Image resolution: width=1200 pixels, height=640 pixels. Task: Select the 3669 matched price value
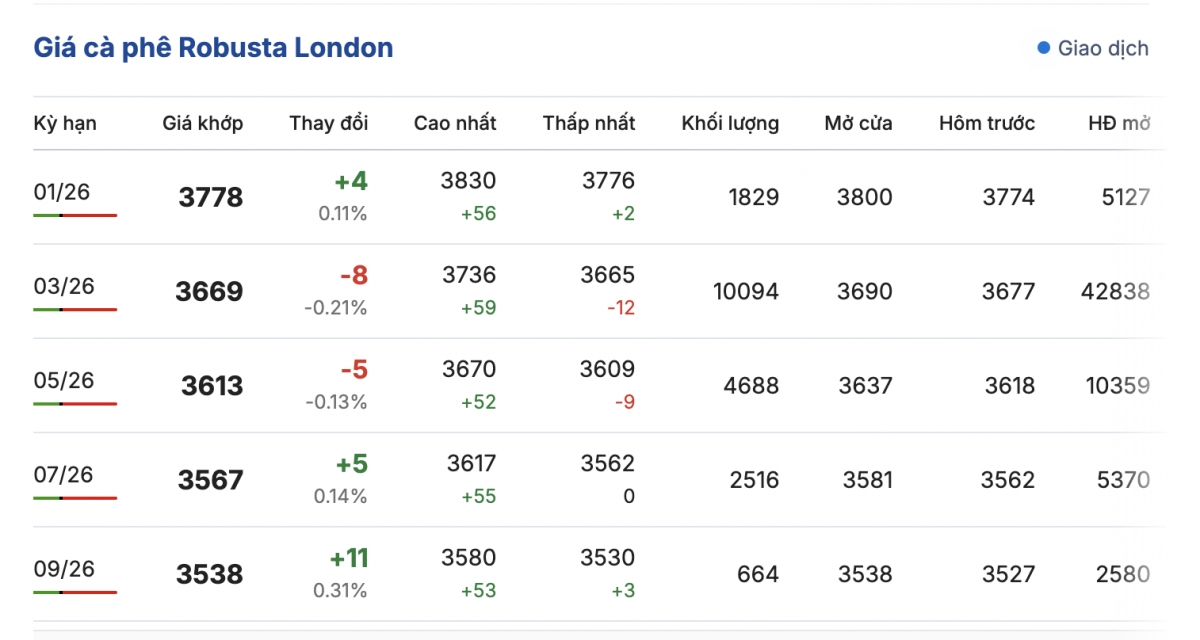(209, 292)
